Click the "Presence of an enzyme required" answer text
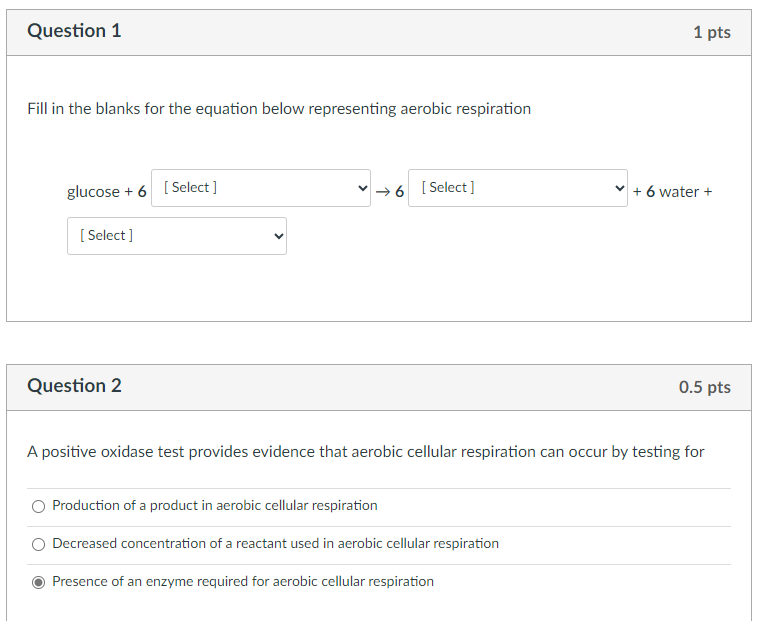Image resolution: width=769 pixels, height=621 pixels. point(243,582)
